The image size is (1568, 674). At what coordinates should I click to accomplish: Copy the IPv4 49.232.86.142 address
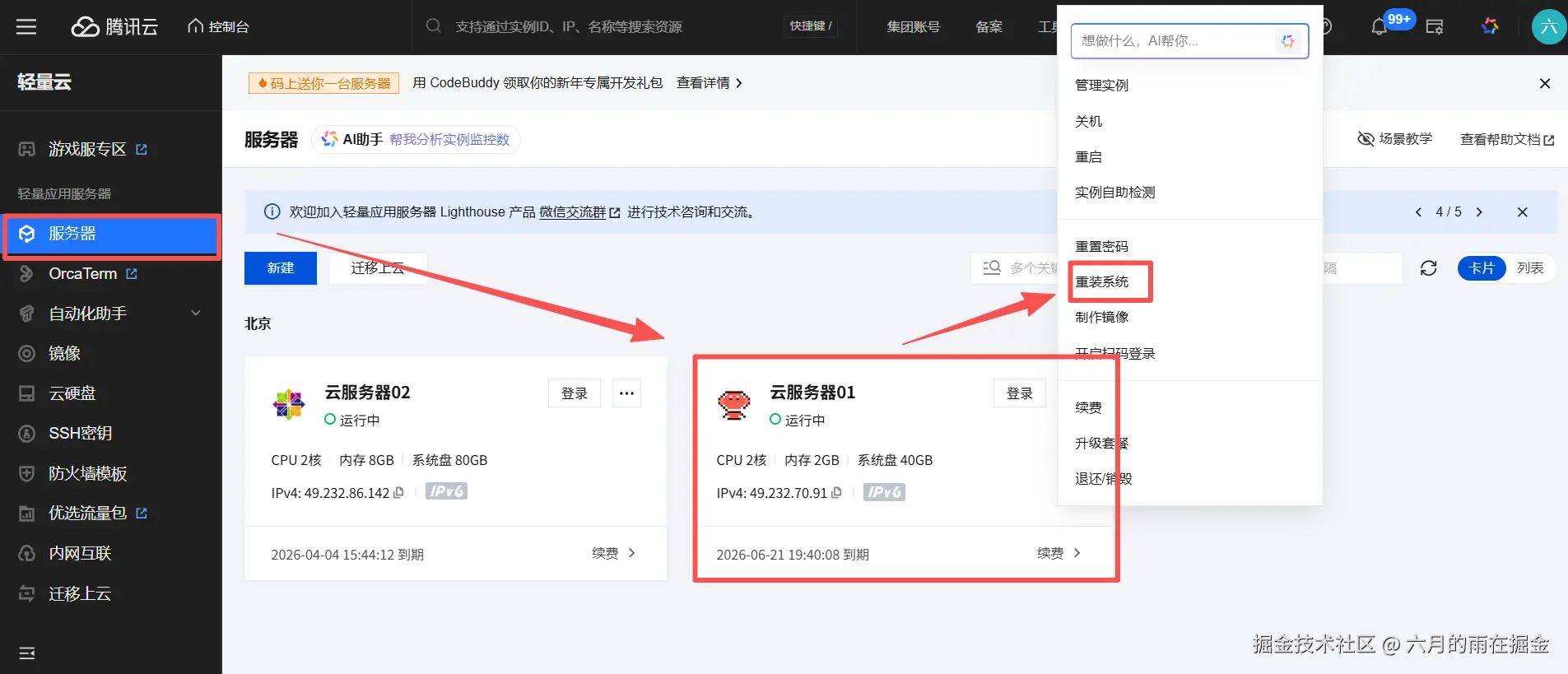tap(399, 493)
